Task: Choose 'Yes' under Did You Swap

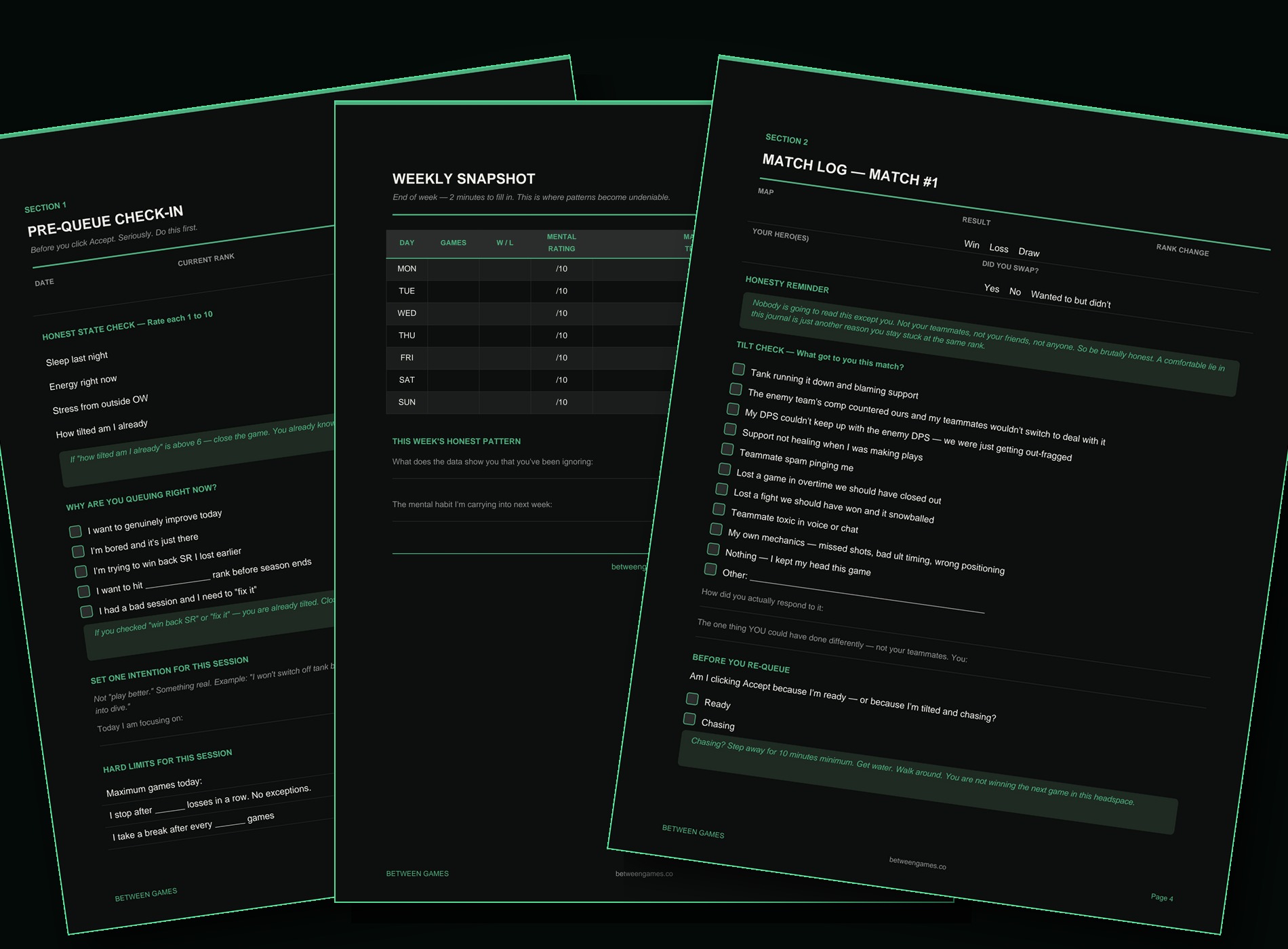Action: 992,288
